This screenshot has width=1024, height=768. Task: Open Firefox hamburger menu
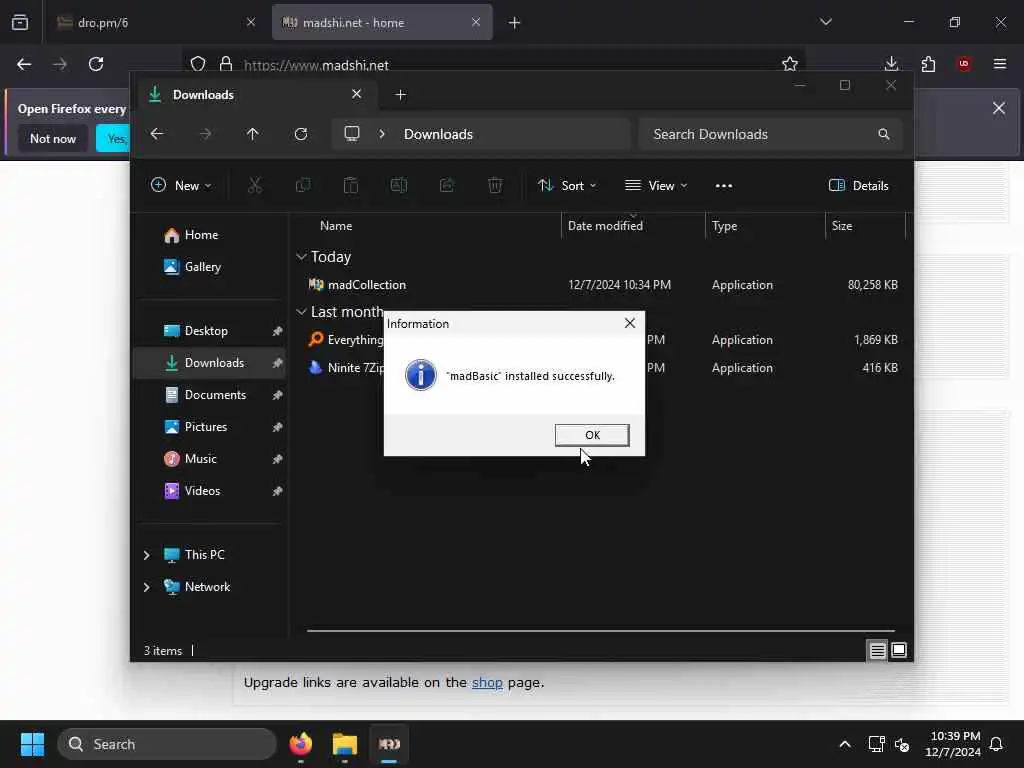tap(1000, 64)
